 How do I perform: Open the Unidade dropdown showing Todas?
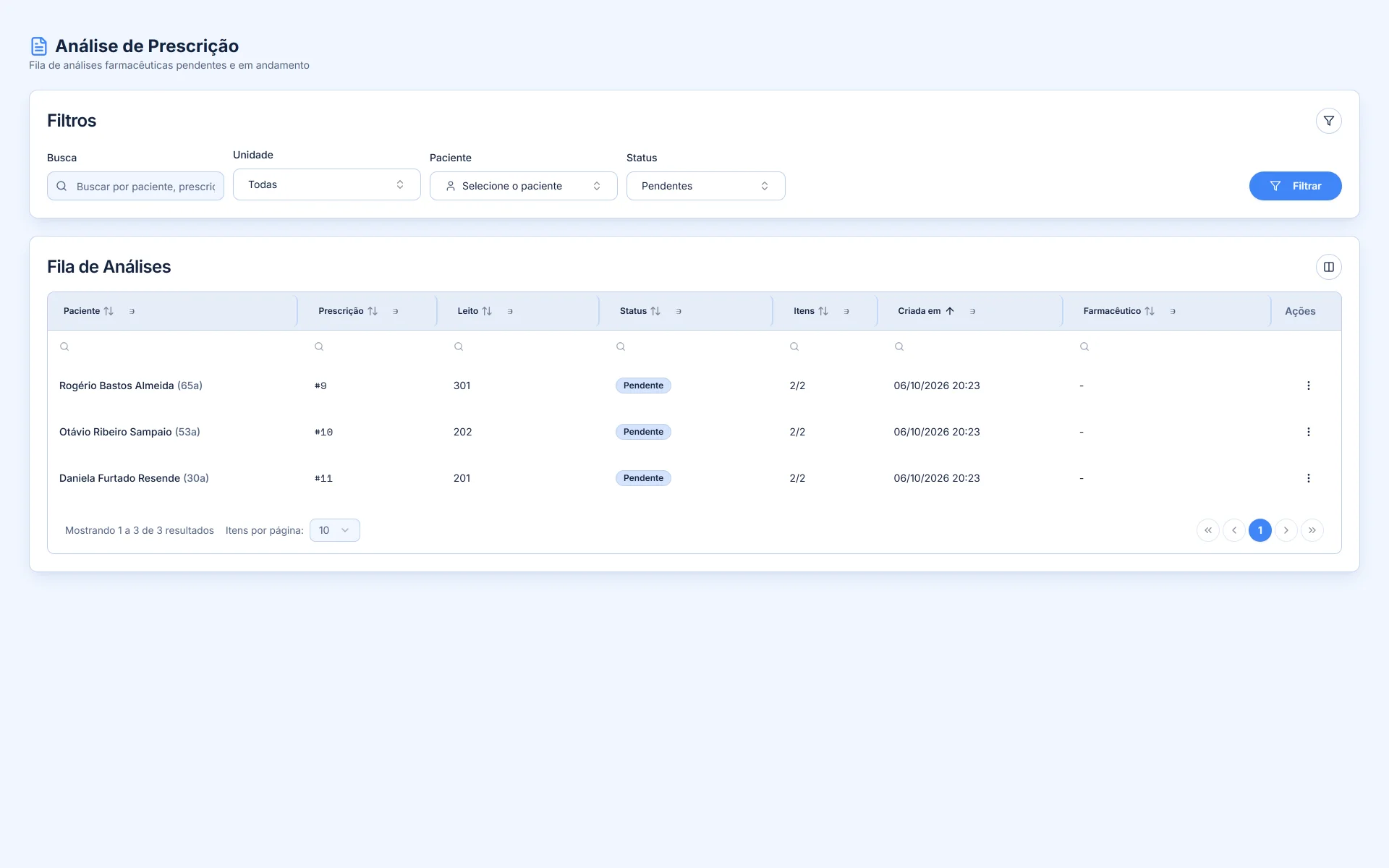pyautogui.click(x=326, y=184)
